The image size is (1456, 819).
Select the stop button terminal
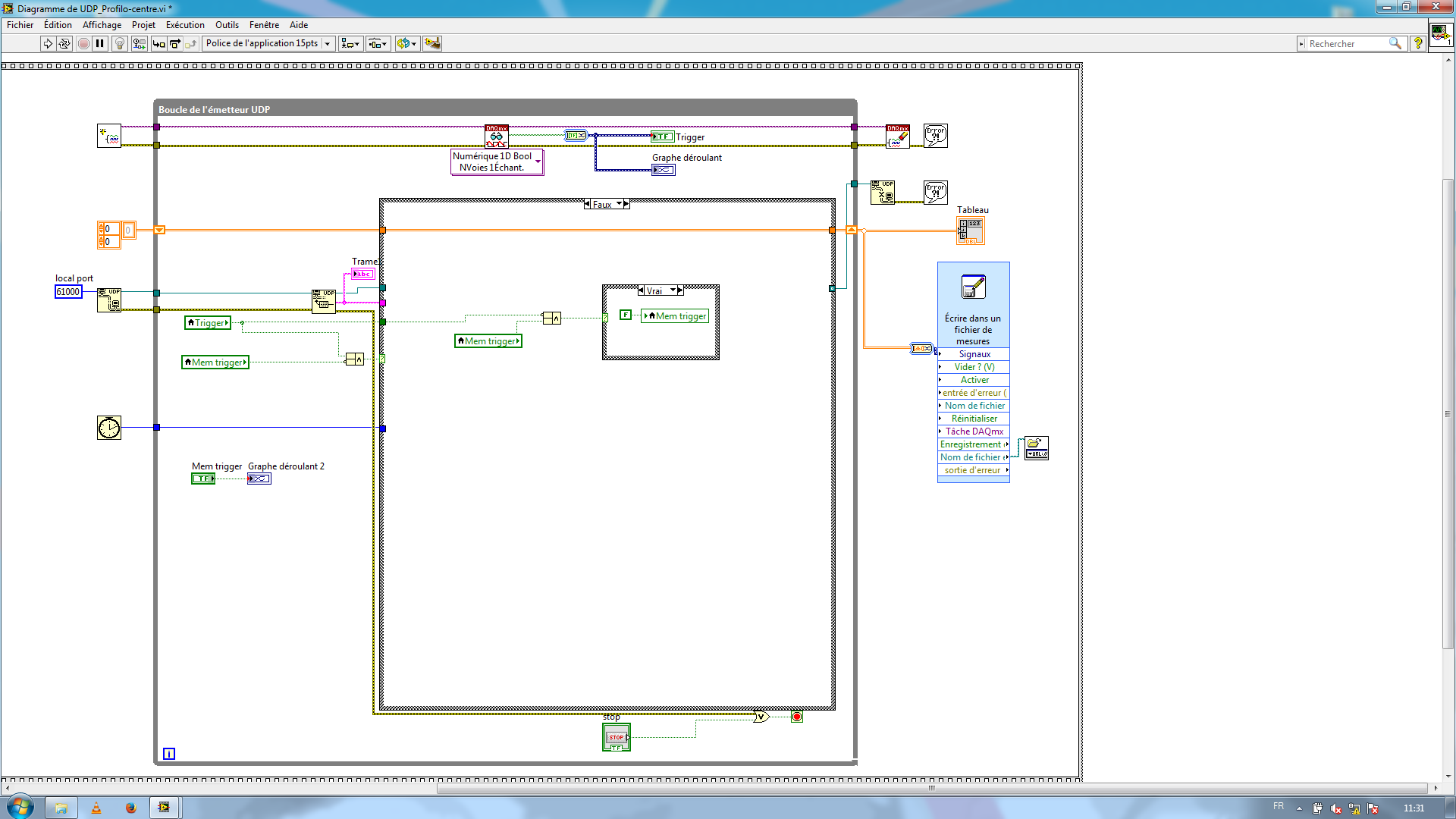tap(617, 737)
